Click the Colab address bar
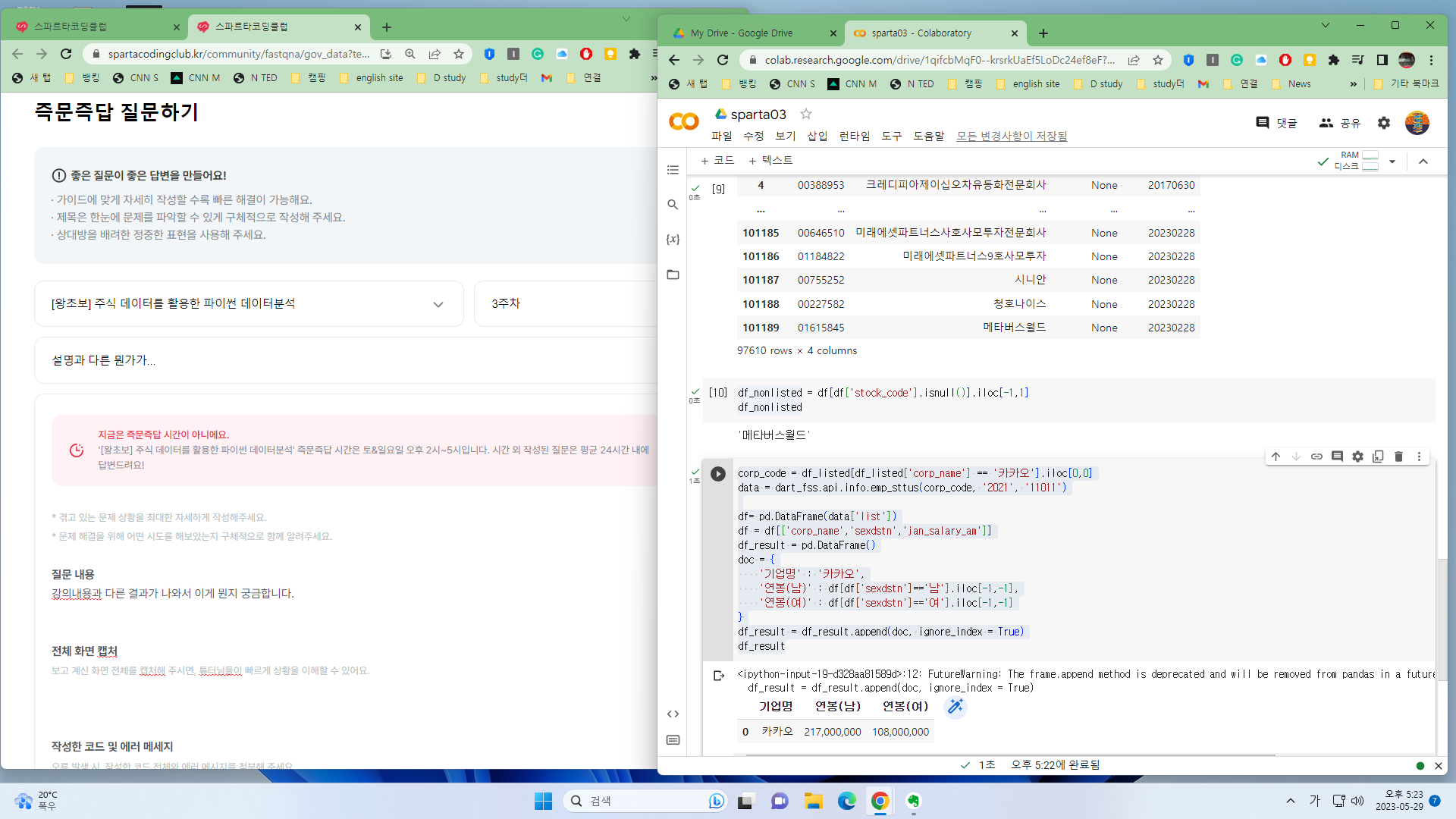Viewport: 1456px width, 819px height. pyautogui.click(x=940, y=60)
